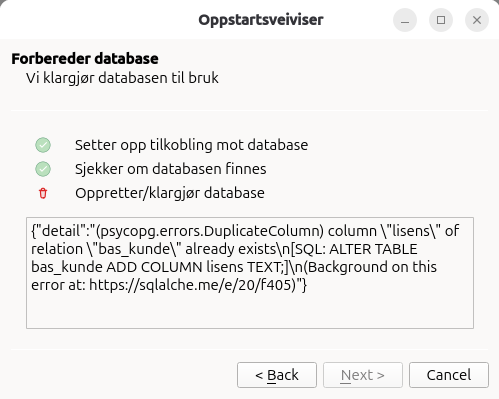Click the disabled Next button

(363, 375)
